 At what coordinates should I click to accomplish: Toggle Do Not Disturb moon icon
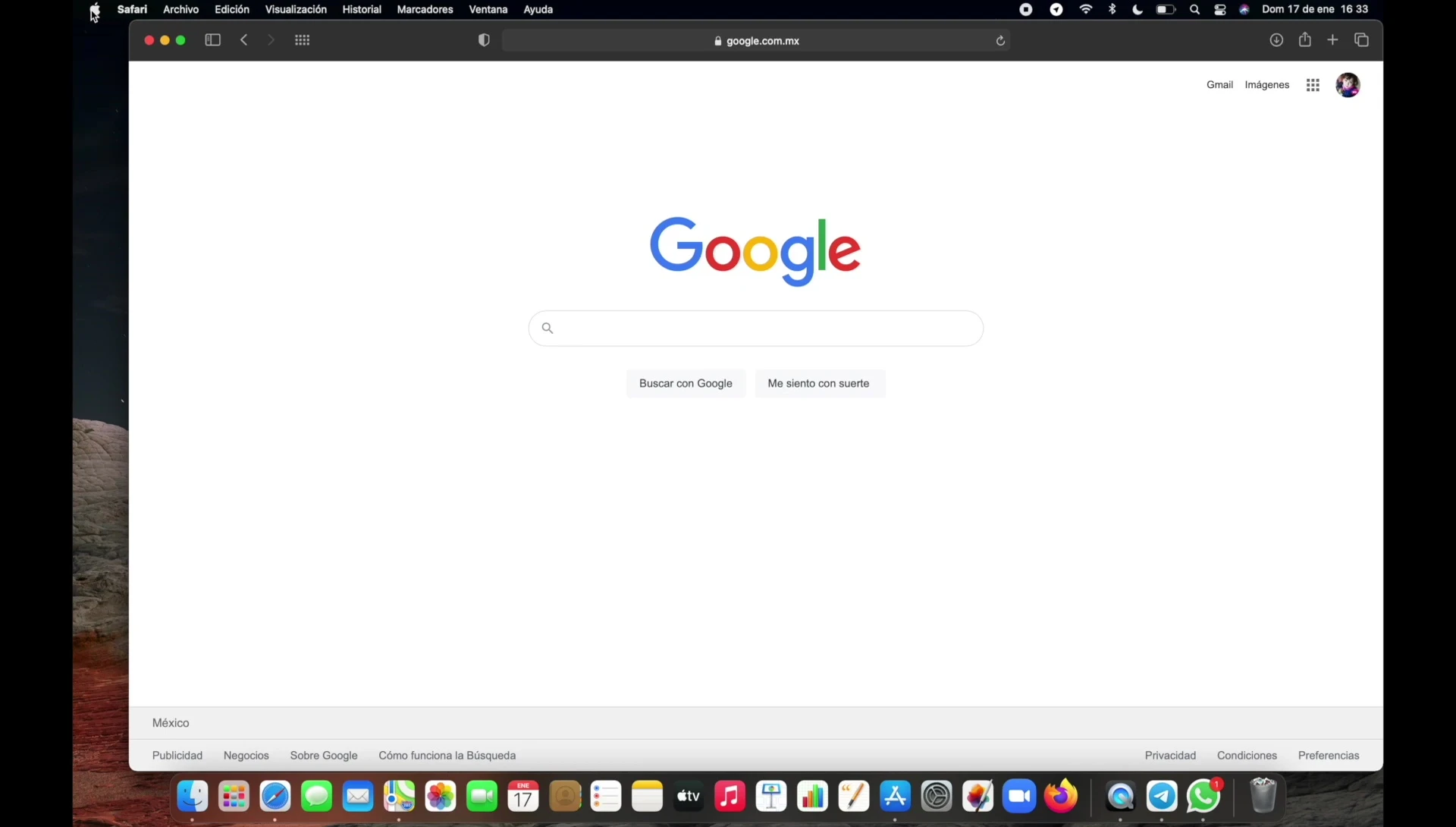[x=1137, y=10]
